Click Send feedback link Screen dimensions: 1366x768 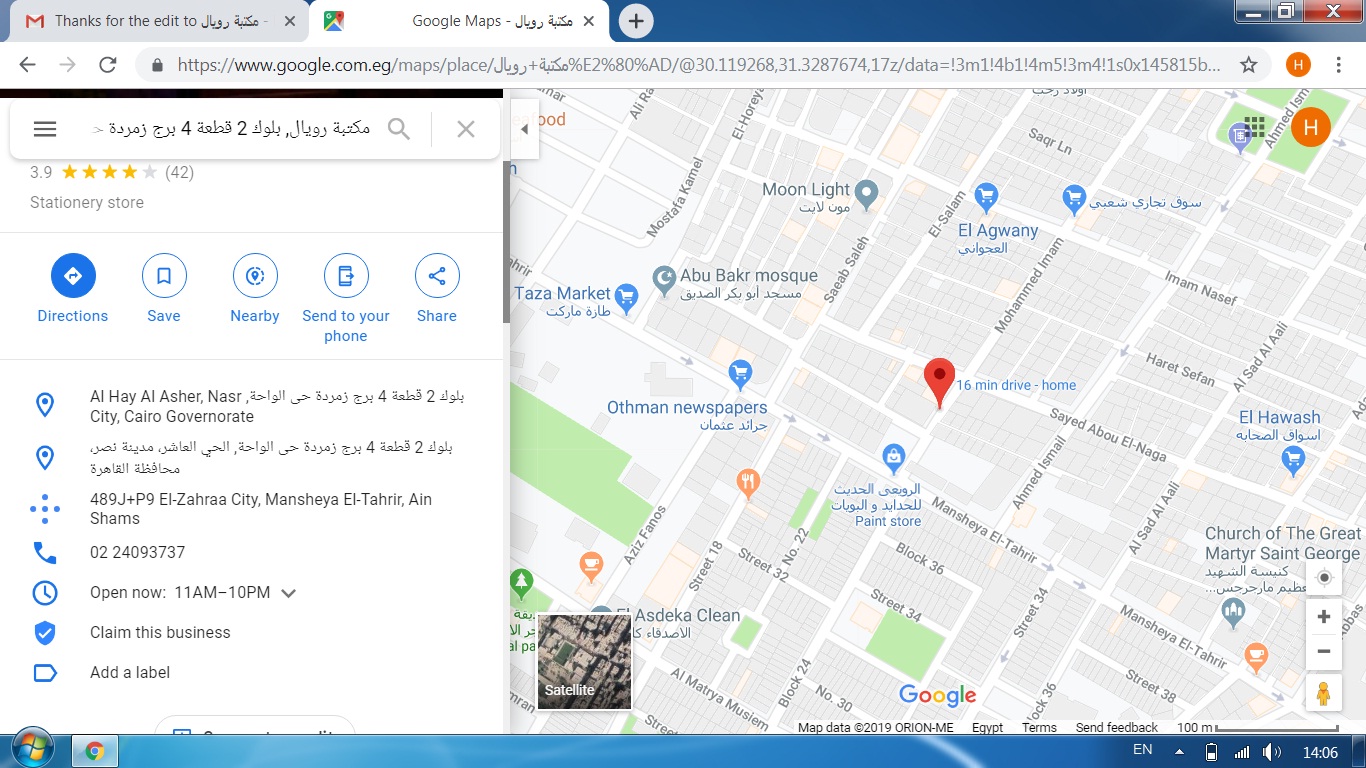(1116, 728)
